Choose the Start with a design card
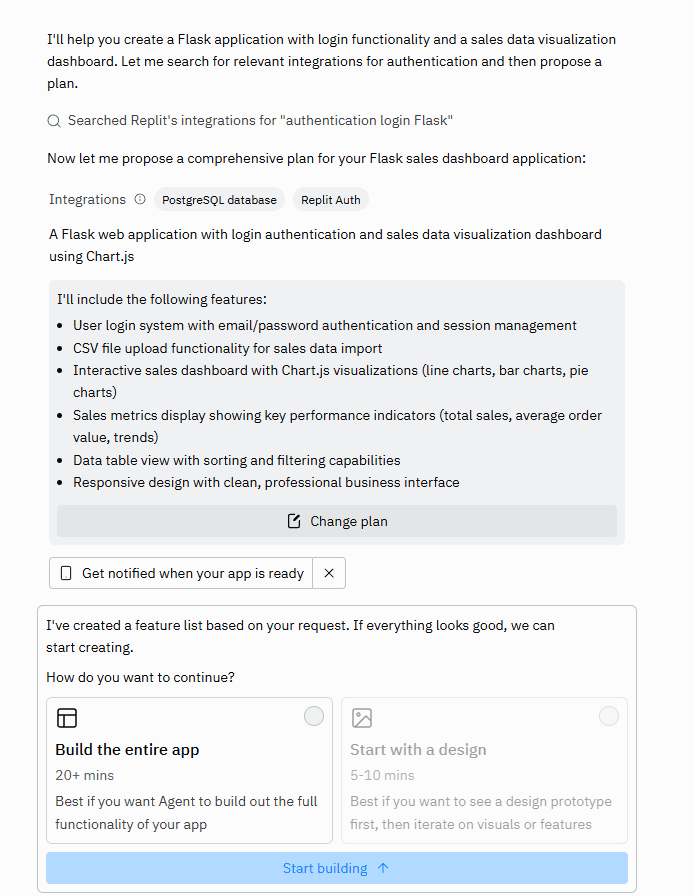Viewport: 693px width, 896px height. pos(484,770)
